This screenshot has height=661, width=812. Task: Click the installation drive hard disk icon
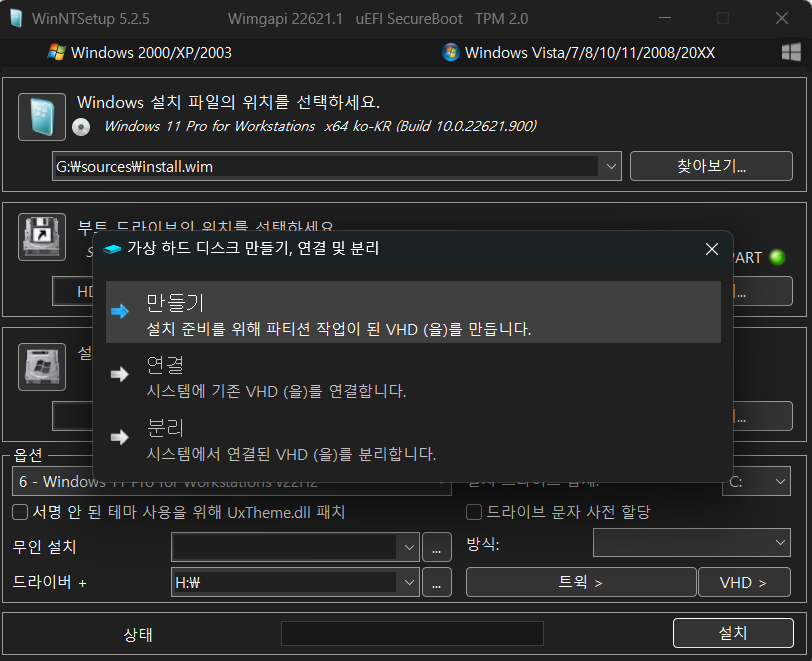tap(42, 367)
